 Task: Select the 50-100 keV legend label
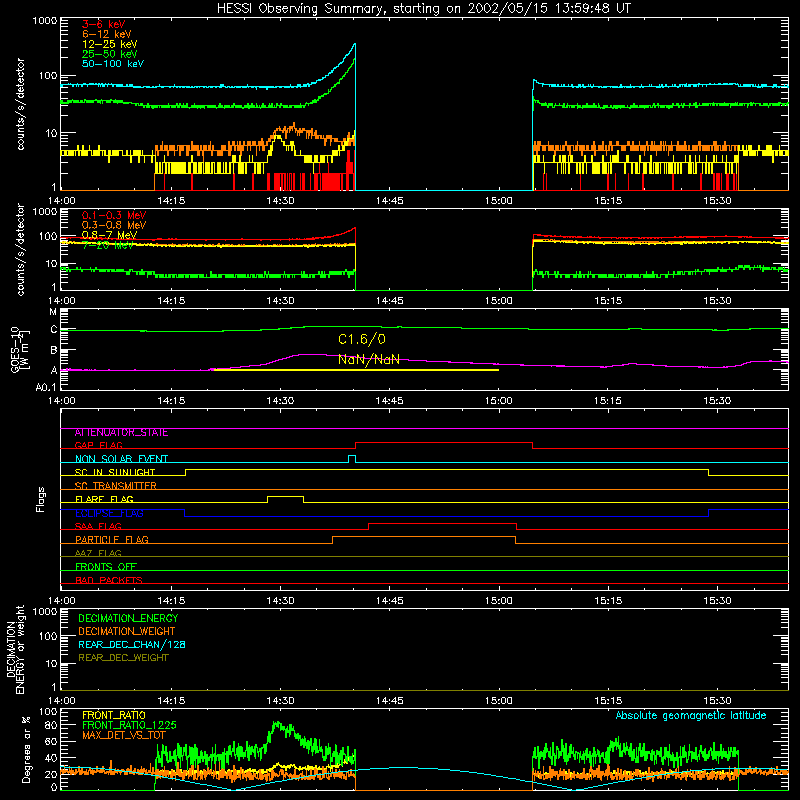pos(113,64)
